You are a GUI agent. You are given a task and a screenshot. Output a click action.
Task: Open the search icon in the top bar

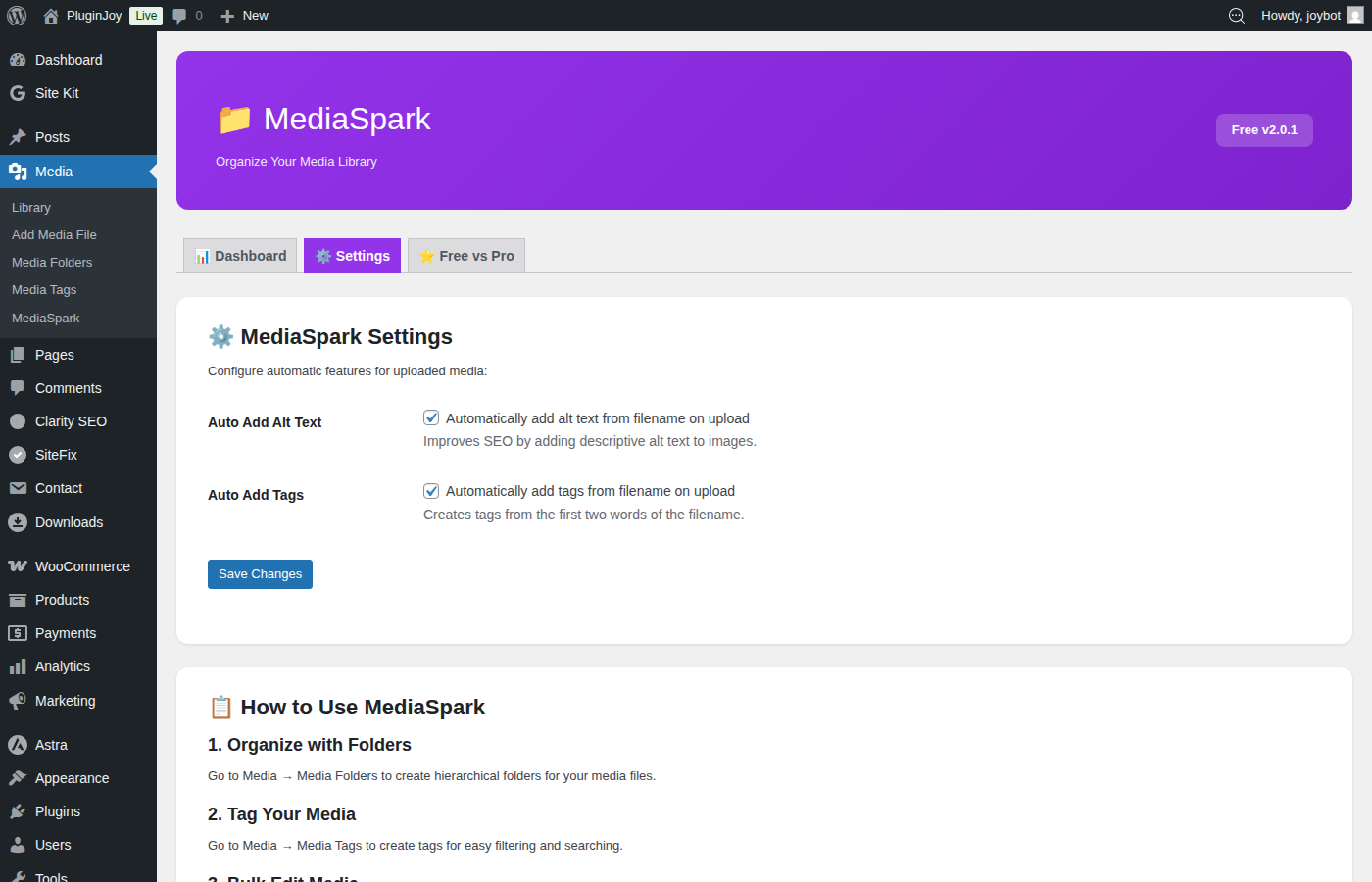[1236, 15]
